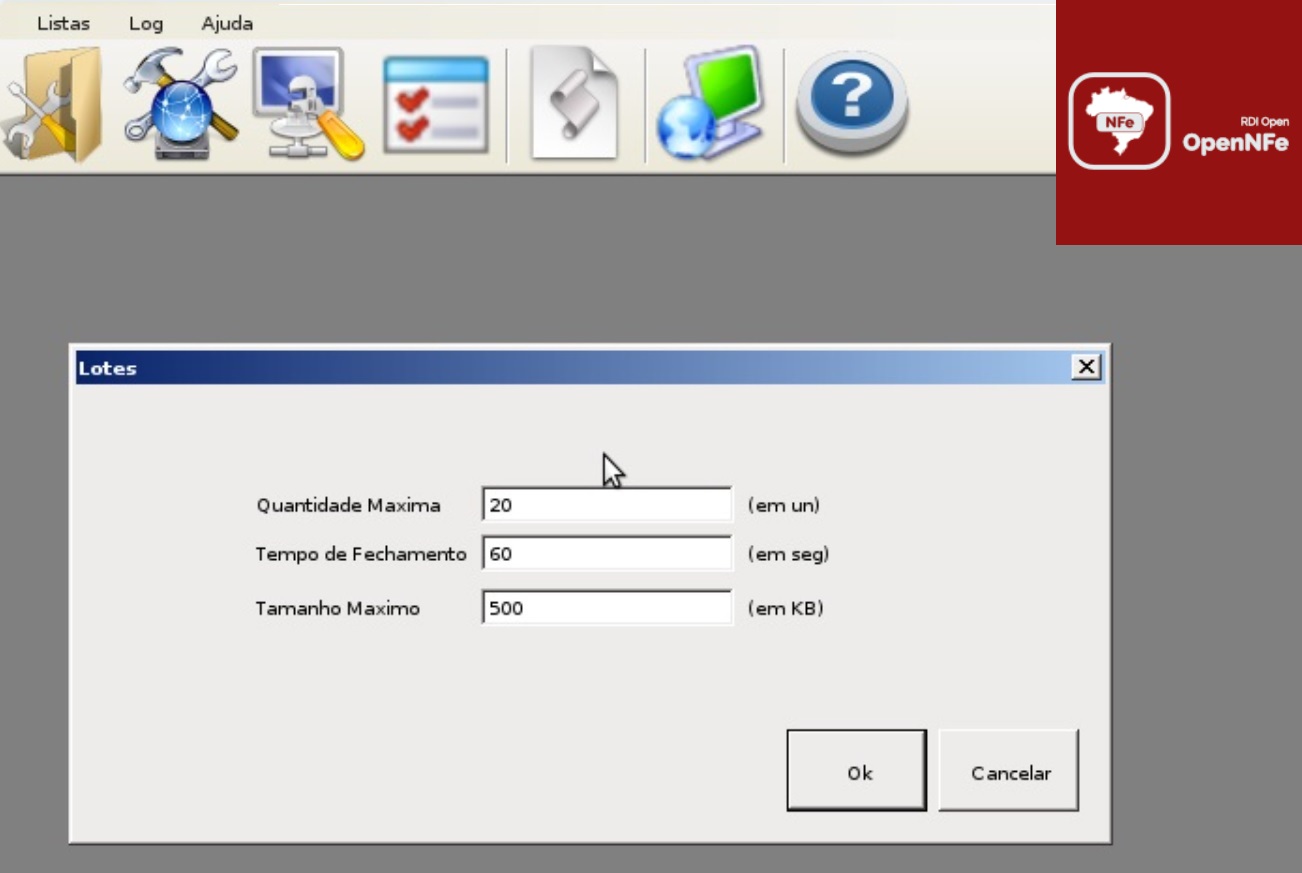
Task: Confirm the Lotes dialog with Ok
Action: pyautogui.click(x=857, y=770)
